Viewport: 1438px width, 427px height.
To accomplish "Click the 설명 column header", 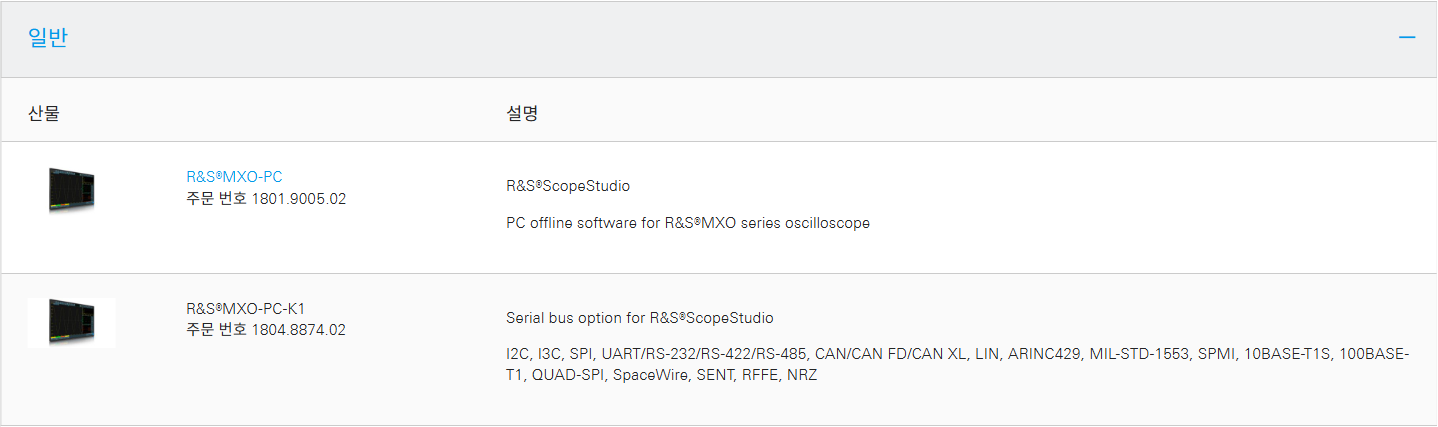I will [x=522, y=113].
